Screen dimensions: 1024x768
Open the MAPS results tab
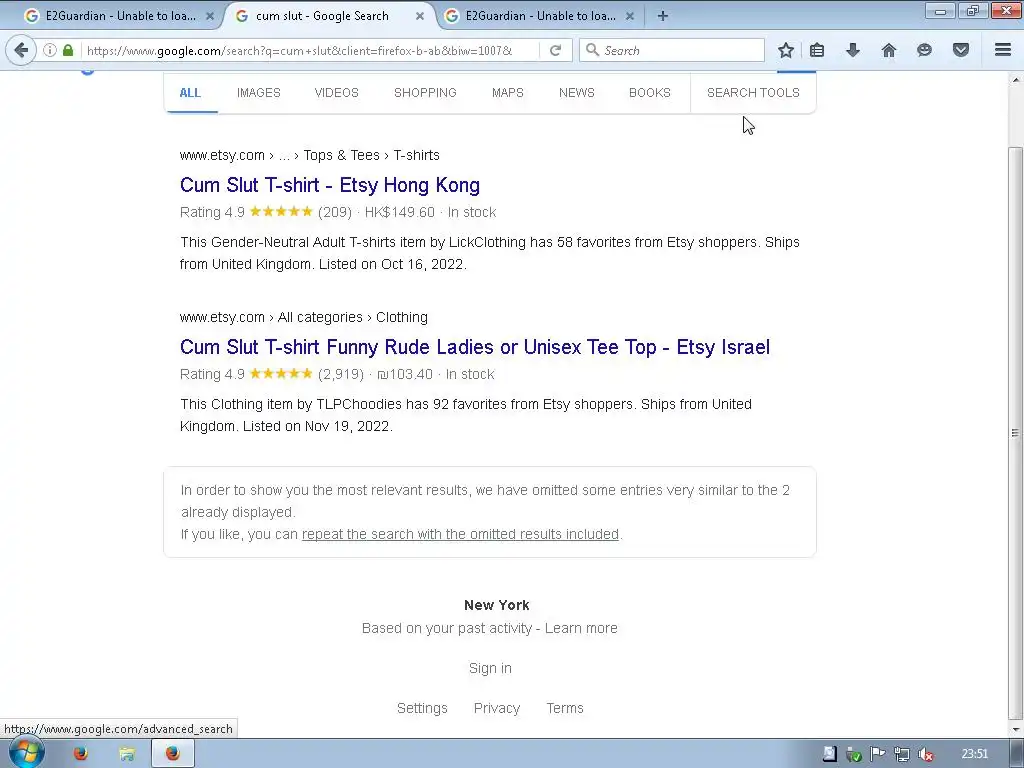coord(507,93)
